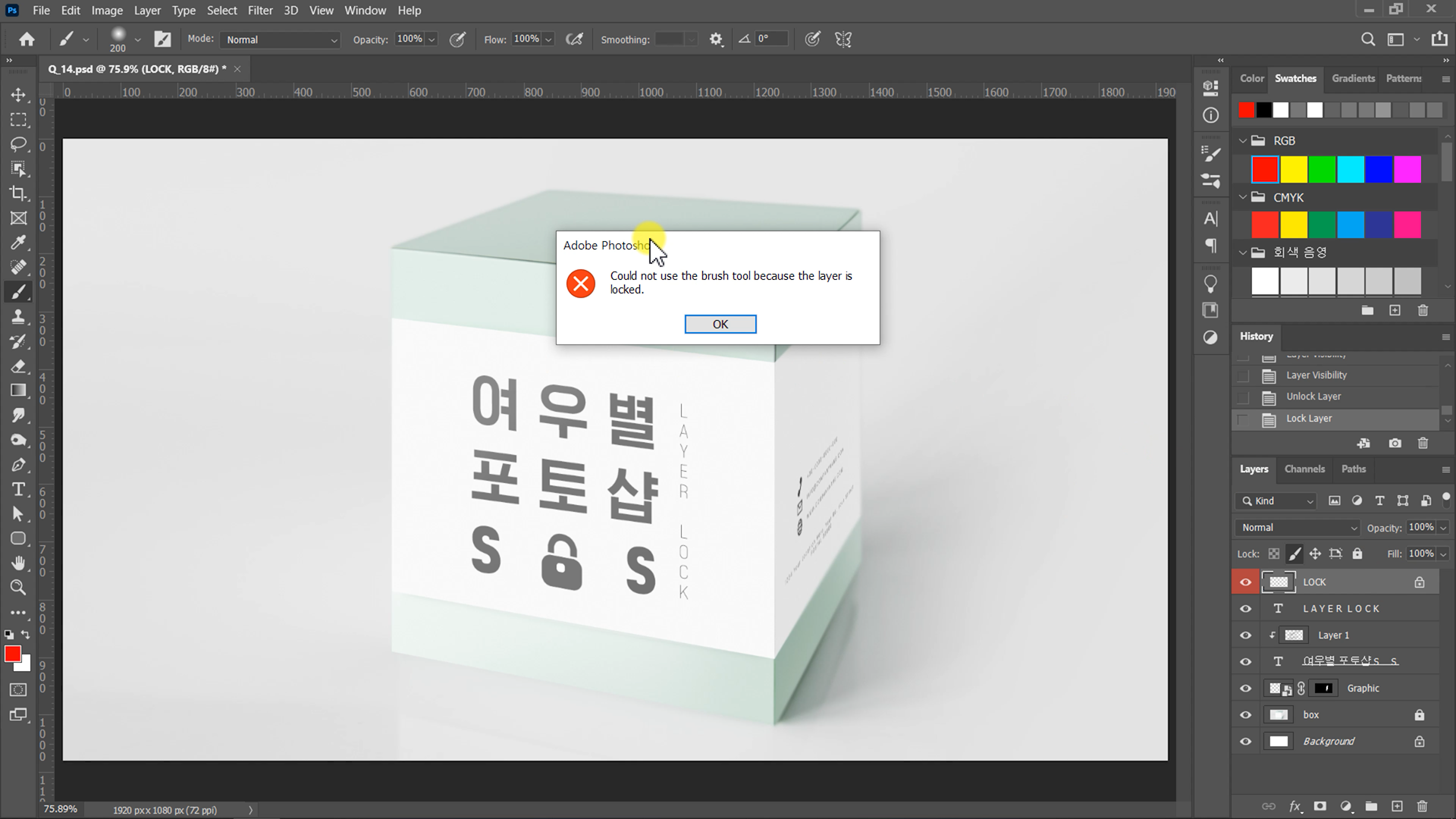Pick the yellow swatch in RGB group
This screenshot has width=1456, height=819.
tap(1294, 170)
